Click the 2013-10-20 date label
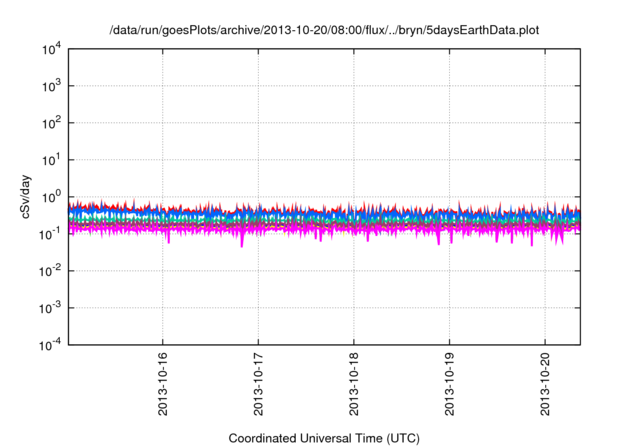Image resolution: width=640 pixels, height=448 pixels. 545,384
